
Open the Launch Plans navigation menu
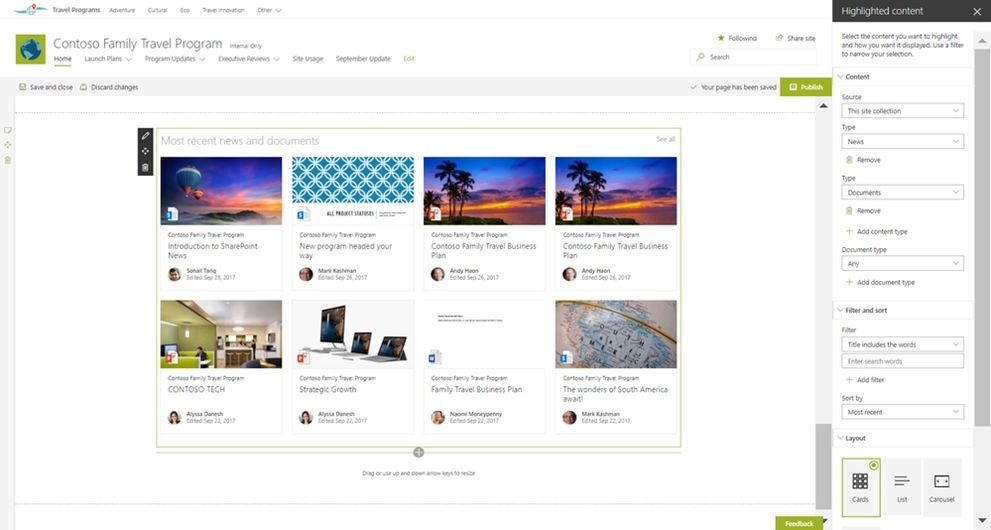click(x=108, y=59)
